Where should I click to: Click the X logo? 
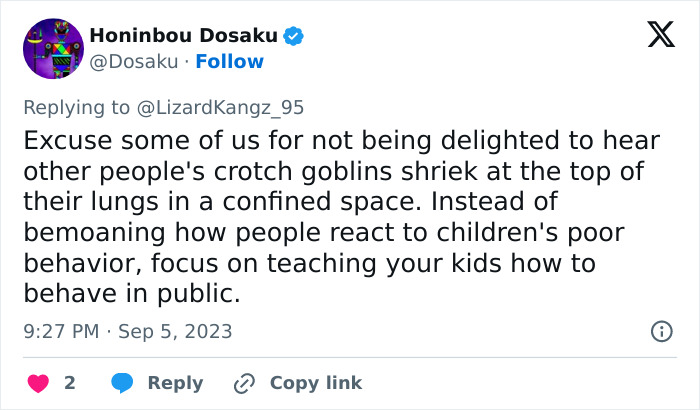click(660, 36)
